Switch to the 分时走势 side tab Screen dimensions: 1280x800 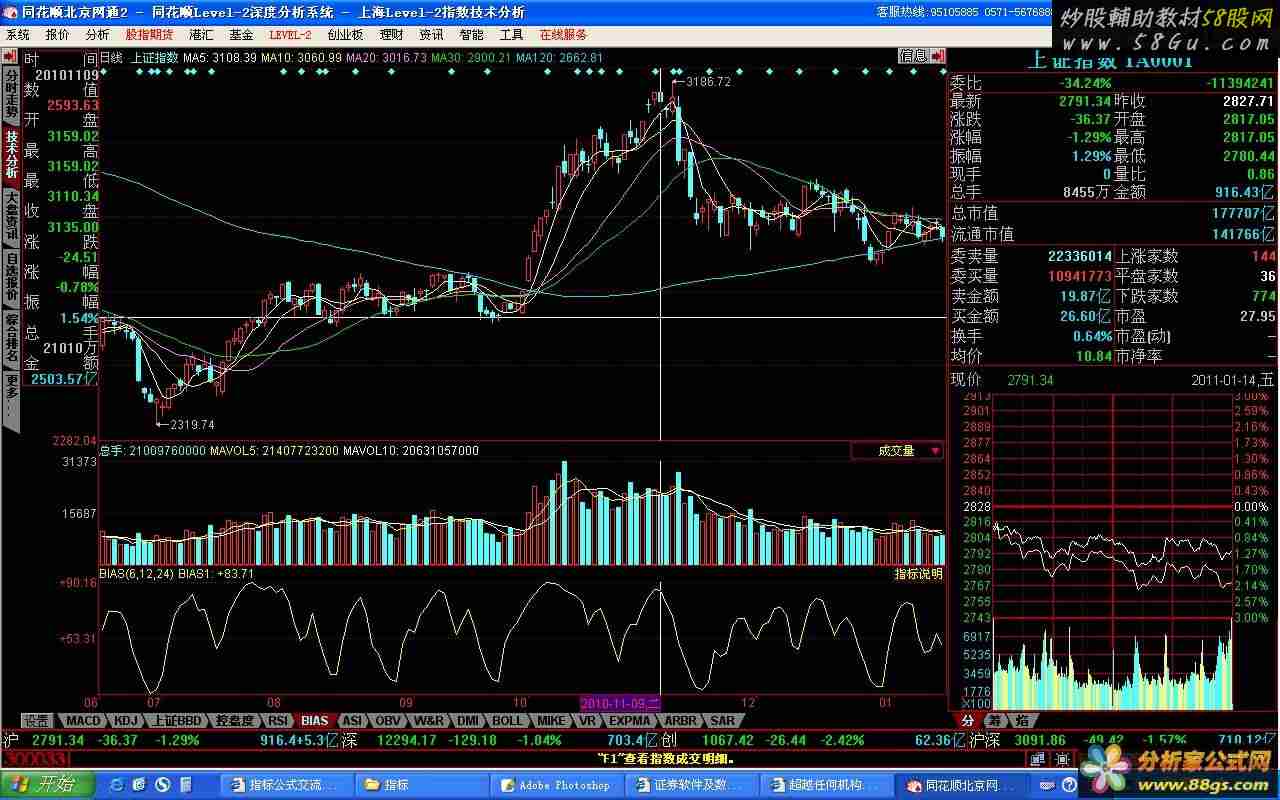[x=11, y=93]
